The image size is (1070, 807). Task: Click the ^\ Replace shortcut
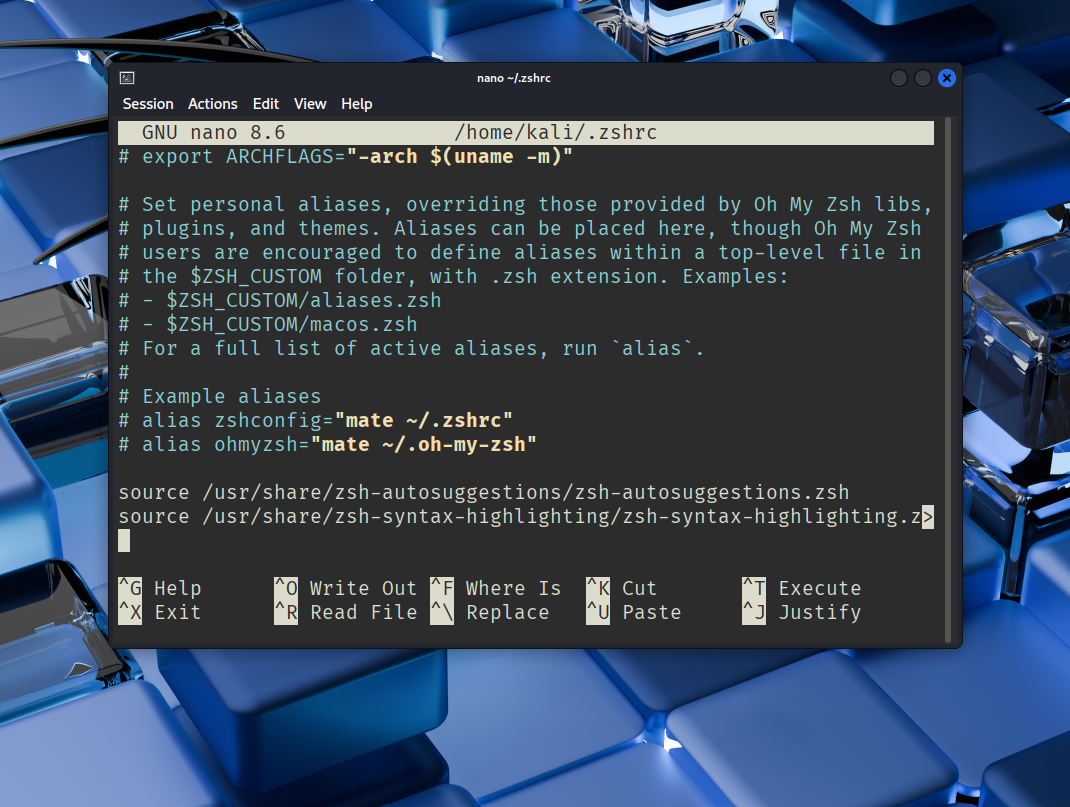point(490,612)
